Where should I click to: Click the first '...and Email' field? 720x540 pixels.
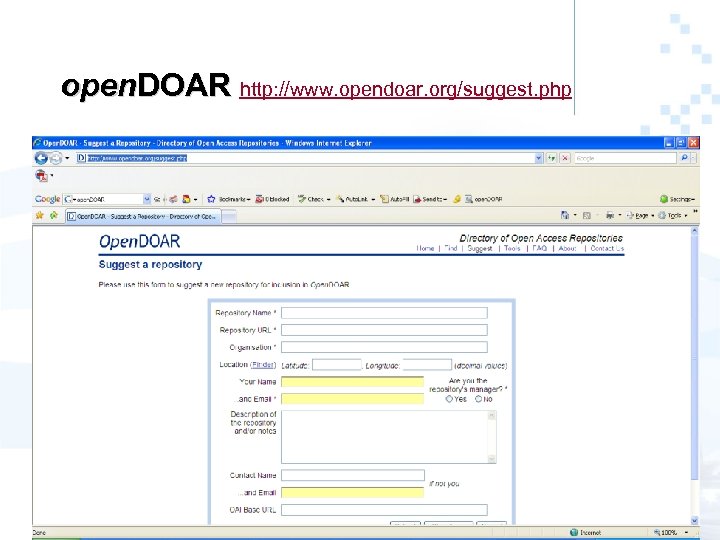click(353, 399)
